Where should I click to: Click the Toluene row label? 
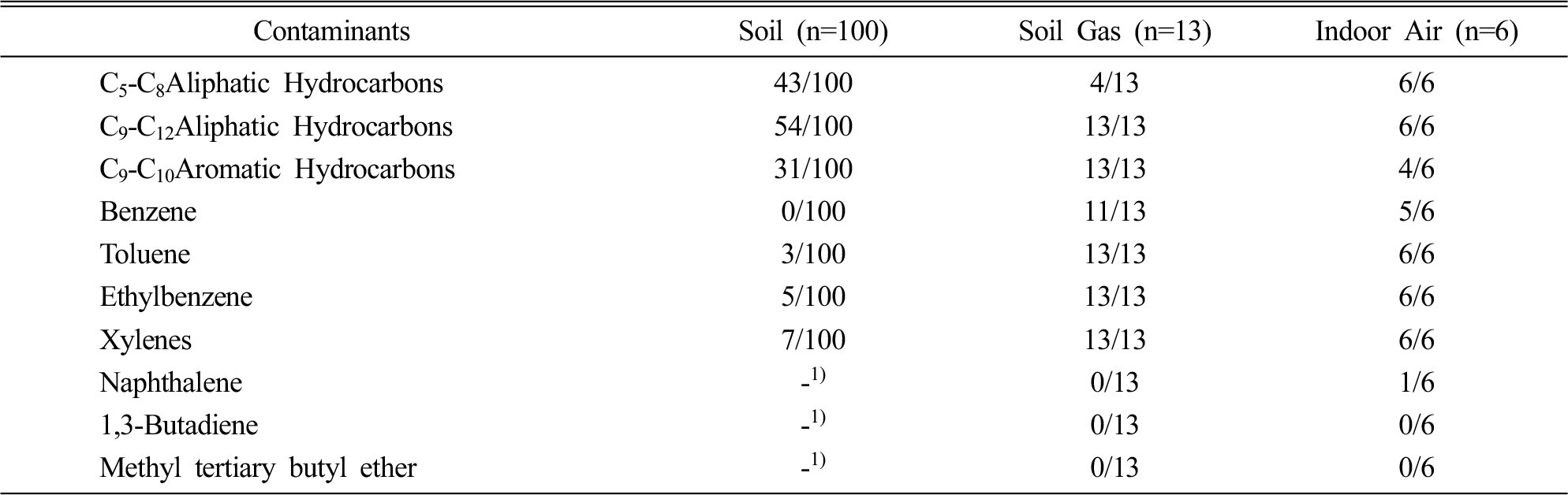[145, 255]
